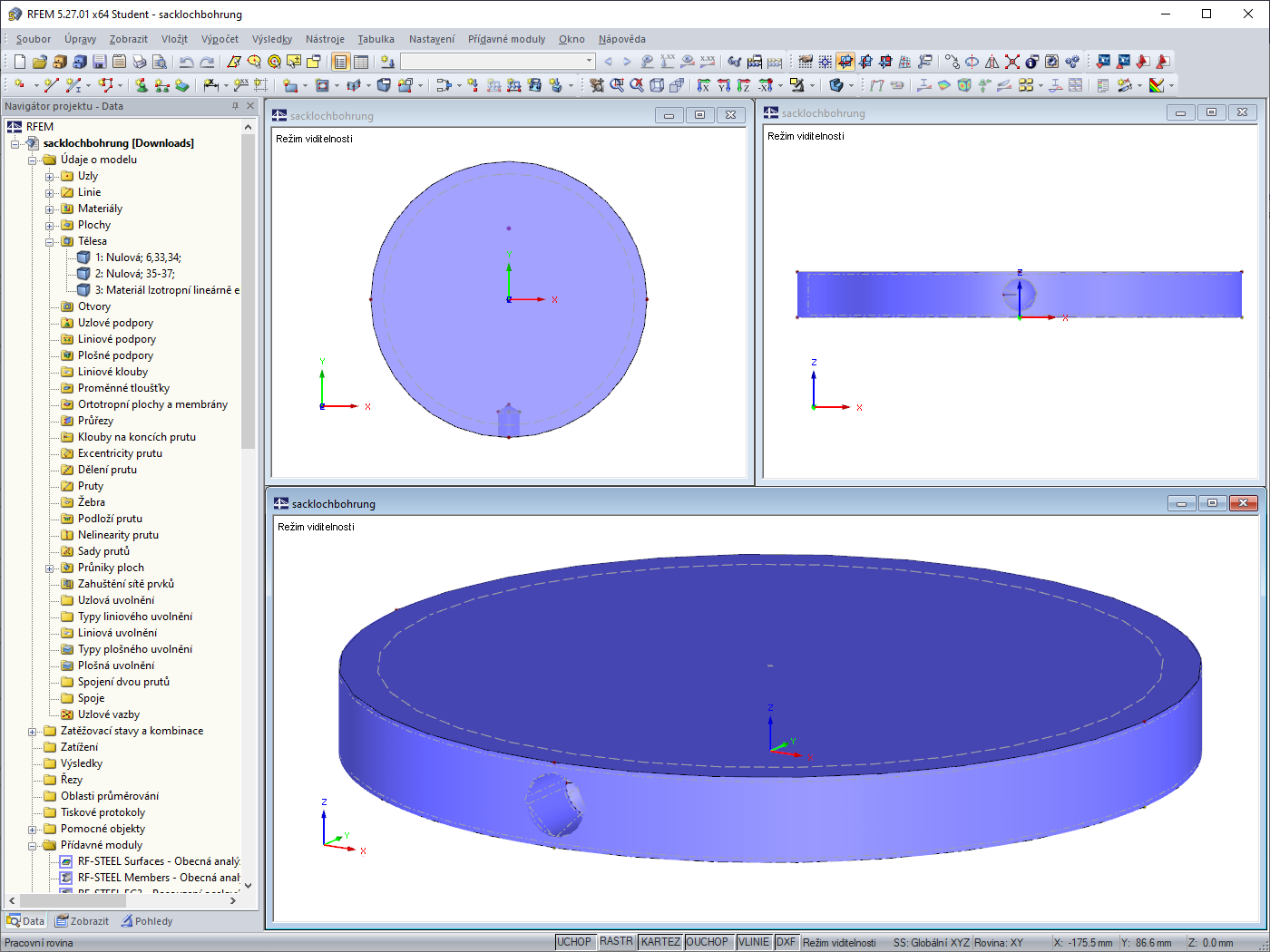The image size is (1270, 952).
Task: Toggle UCHOP snap in status bar
Action: 574,942
